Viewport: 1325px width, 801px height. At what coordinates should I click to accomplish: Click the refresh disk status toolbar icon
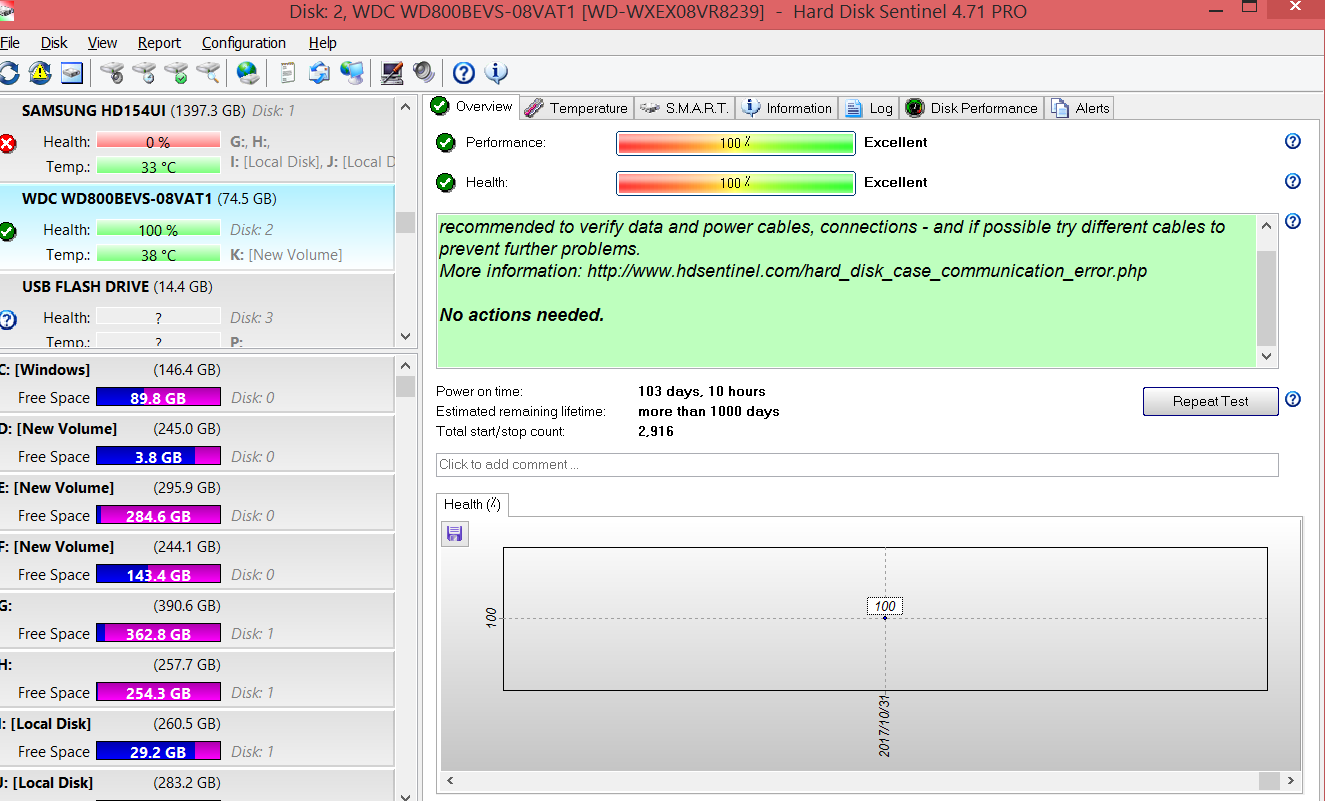8,73
